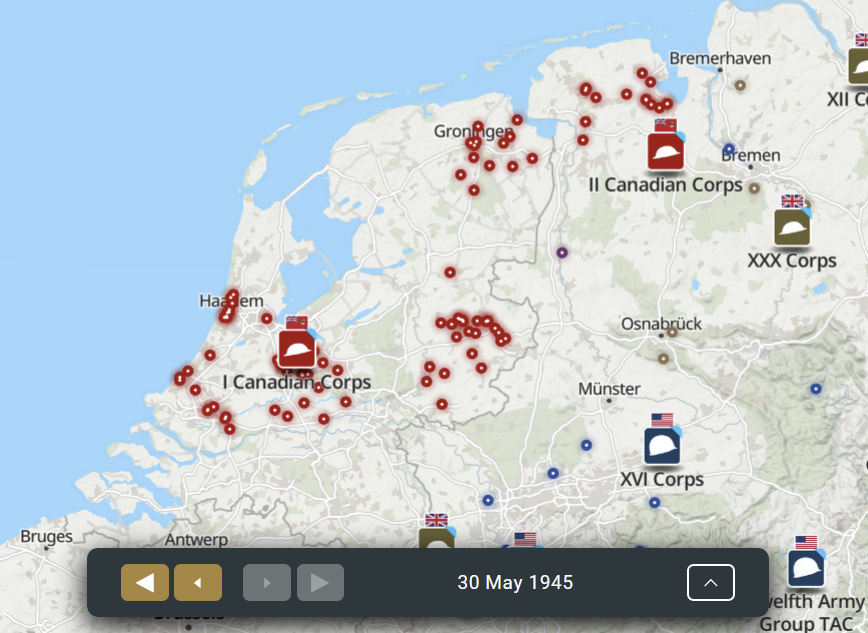
Task: Select the XXX Corps helmet marker
Action: (x=792, y=227)
